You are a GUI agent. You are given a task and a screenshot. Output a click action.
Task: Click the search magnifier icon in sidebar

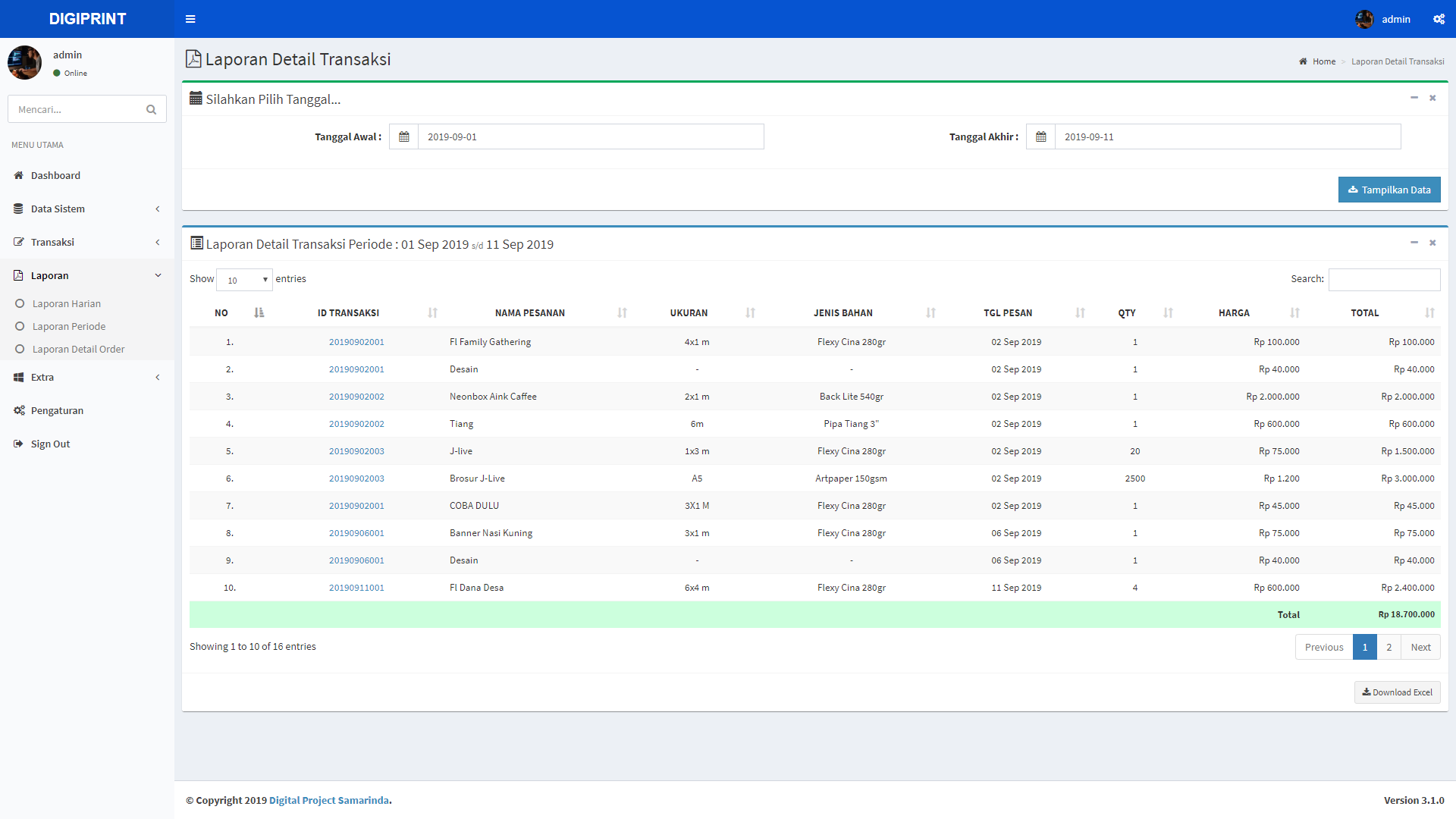click(x=151, y=109)
